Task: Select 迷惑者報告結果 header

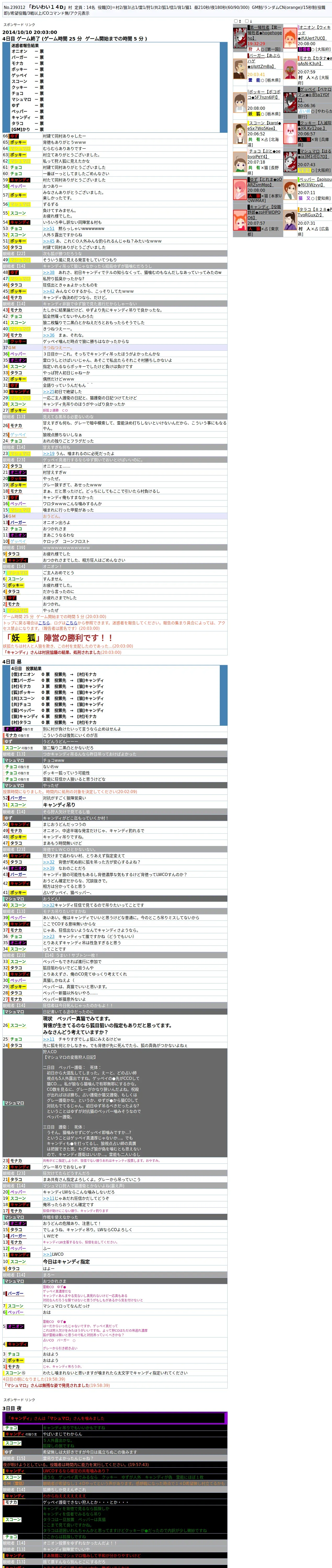Action: pos(25,46)
